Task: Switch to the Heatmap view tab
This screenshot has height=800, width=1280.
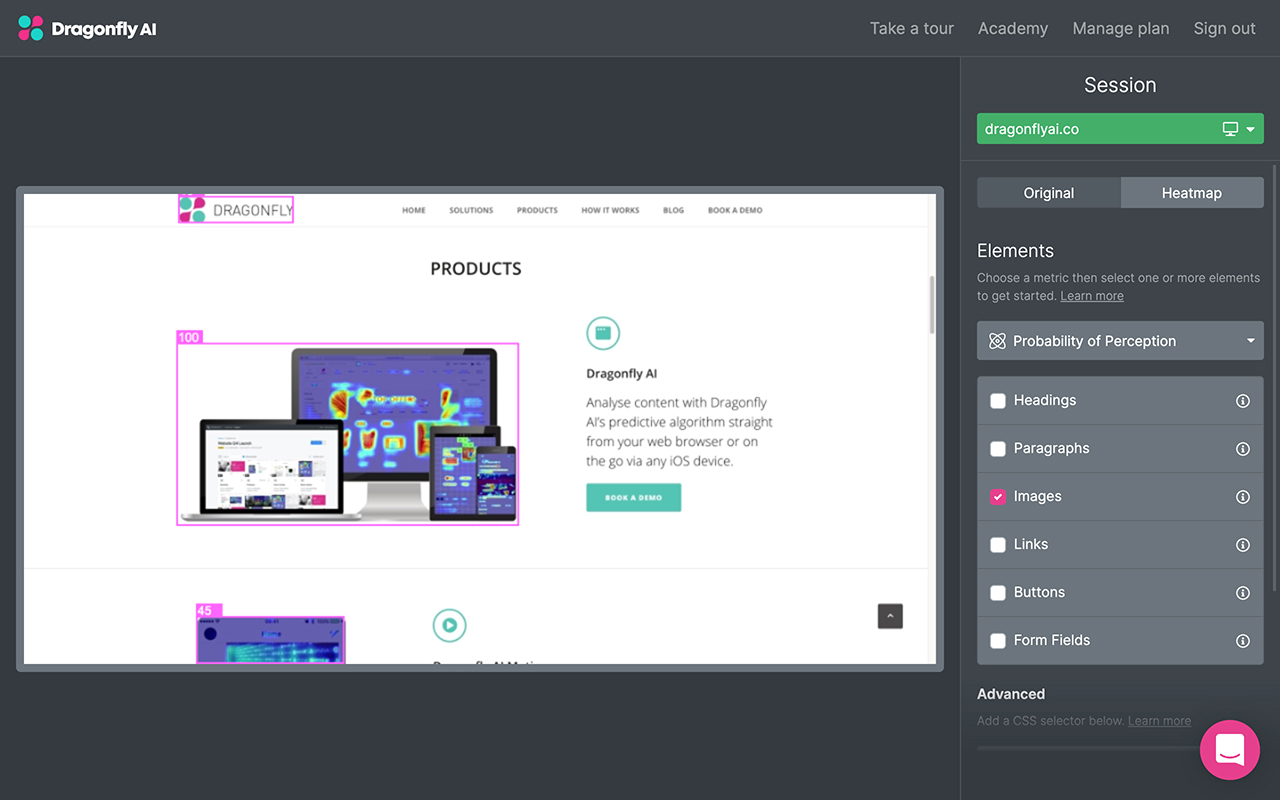Action: point(1192,193)
